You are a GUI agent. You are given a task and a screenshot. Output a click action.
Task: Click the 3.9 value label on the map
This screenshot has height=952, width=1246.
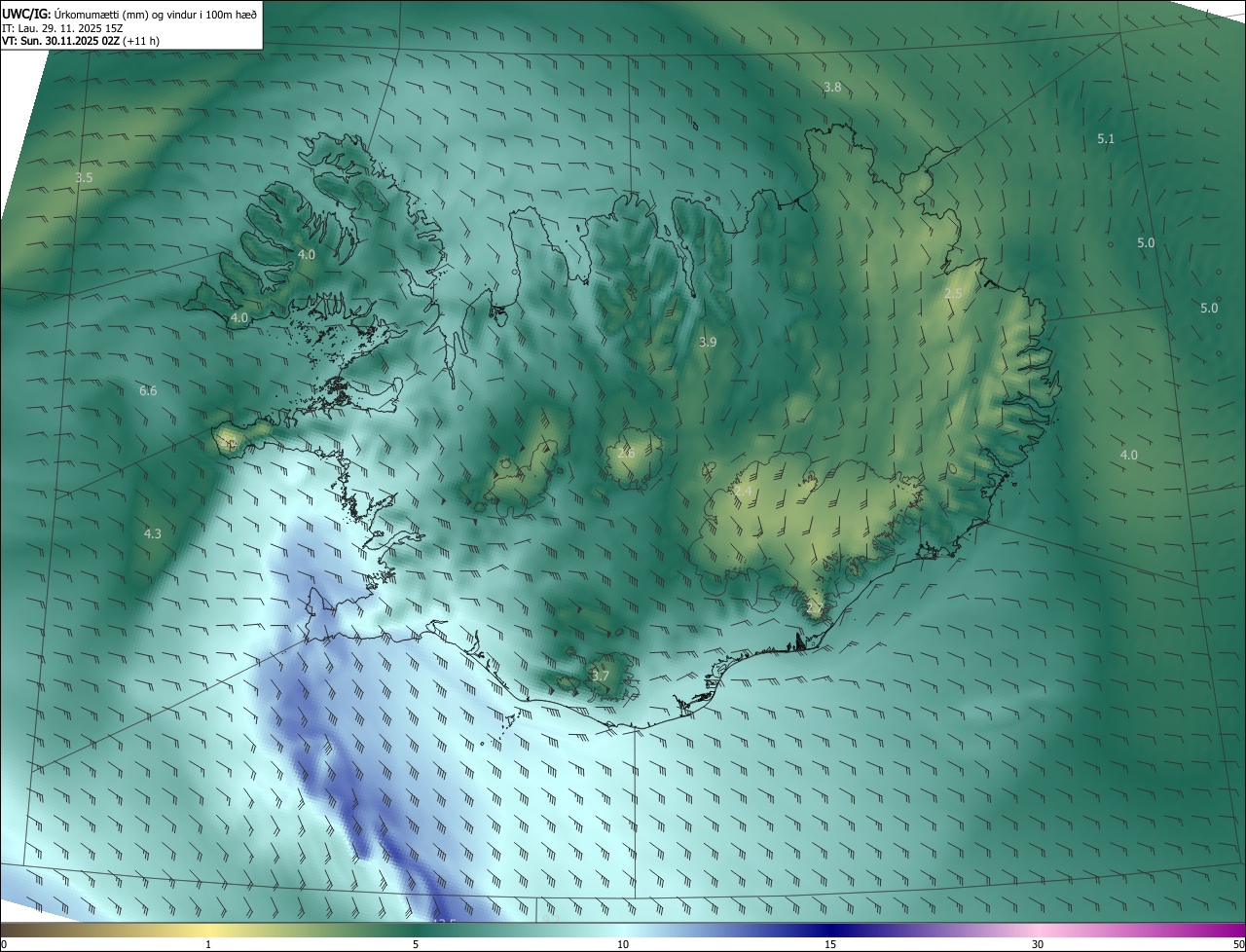point(708,343)
